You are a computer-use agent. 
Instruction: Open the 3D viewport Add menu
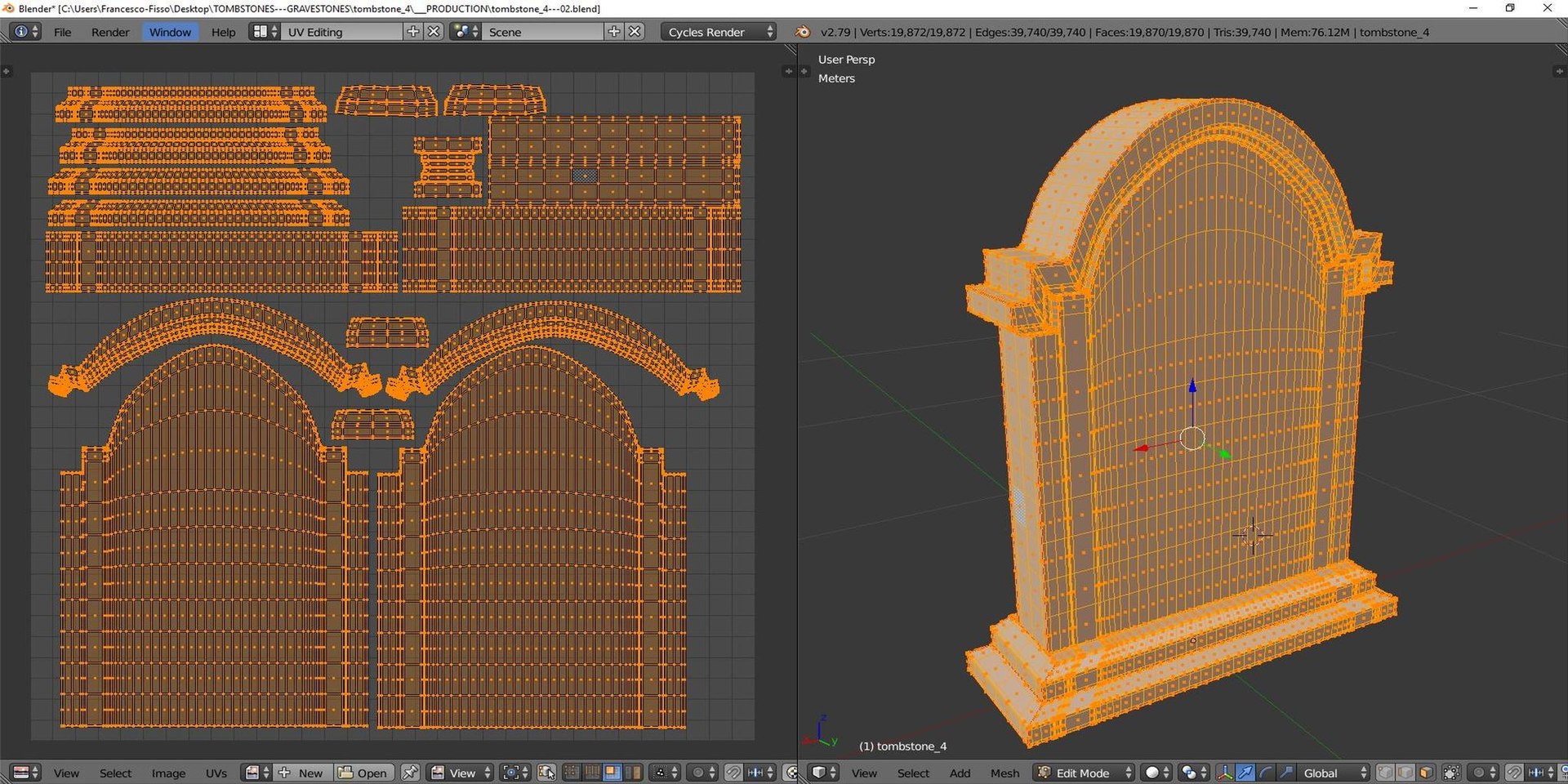[960, 773]
